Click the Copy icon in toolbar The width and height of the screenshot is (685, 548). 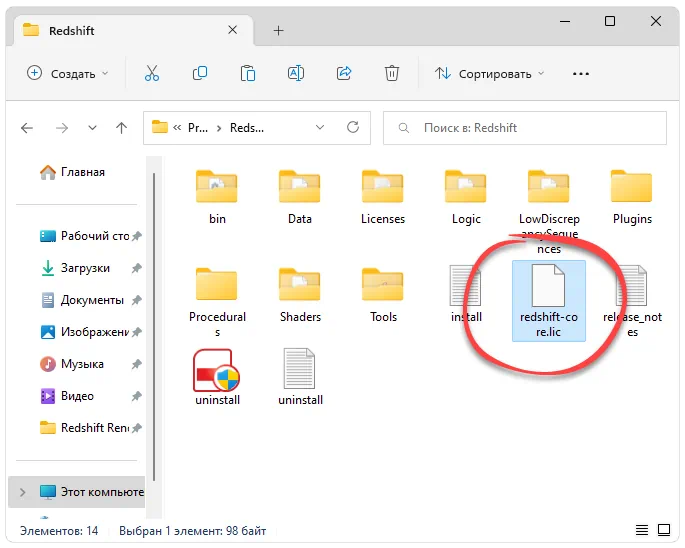(200, 73)
